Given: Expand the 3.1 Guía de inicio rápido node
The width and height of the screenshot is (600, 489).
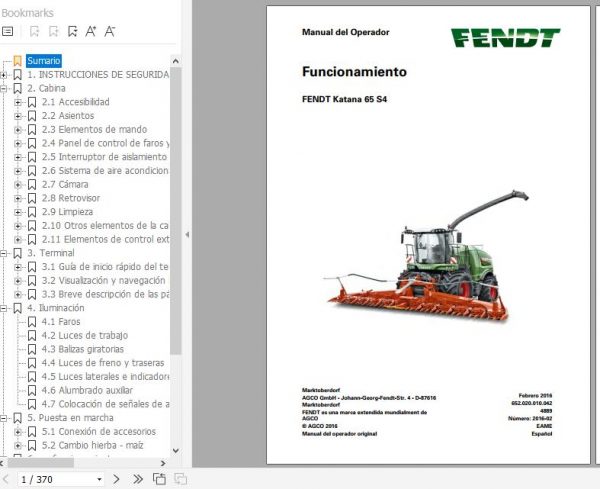Looking at the screenshot, I should 18,267.
